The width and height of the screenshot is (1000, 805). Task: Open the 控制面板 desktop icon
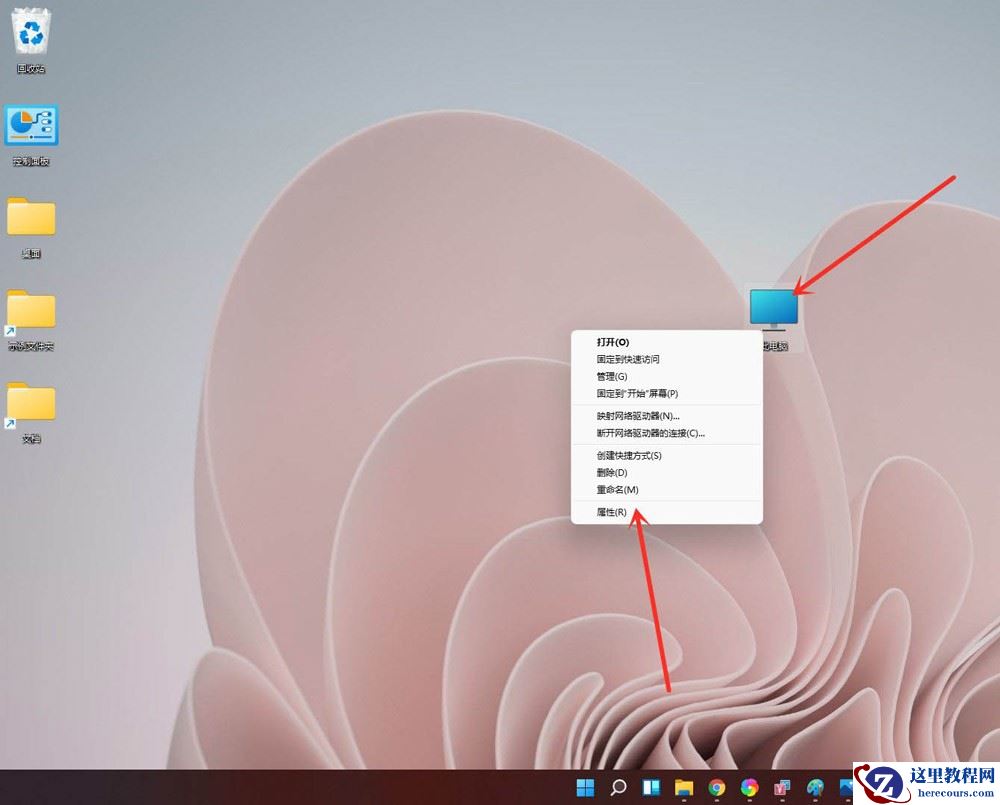click(x=31, y=125)
